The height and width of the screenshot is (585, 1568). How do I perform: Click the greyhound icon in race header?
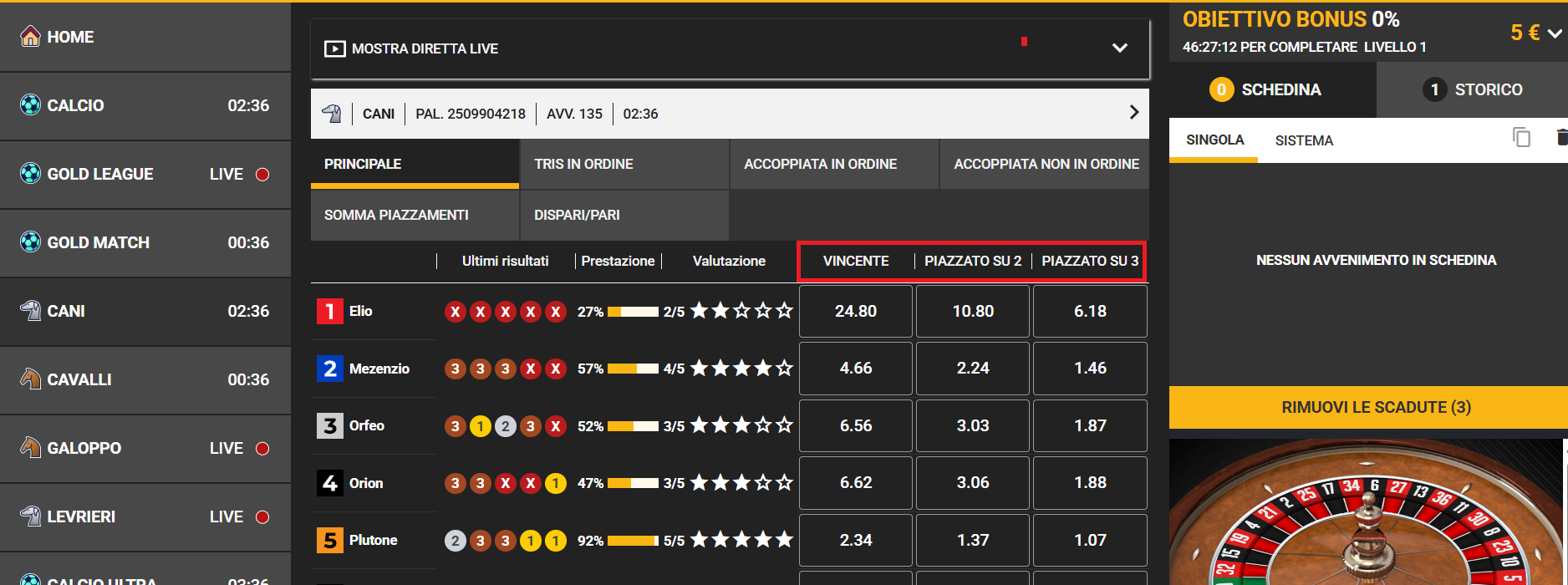(x=332, y=114)
